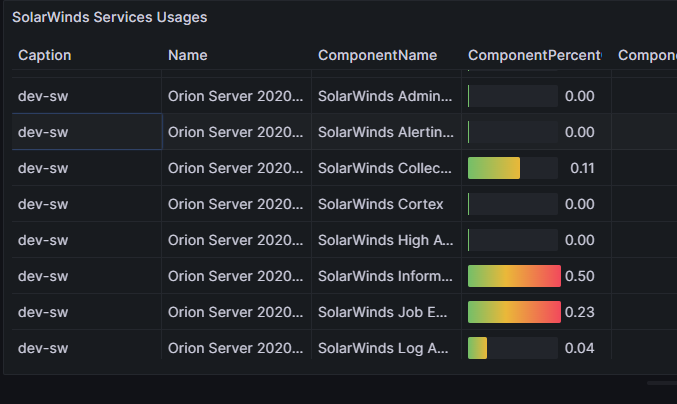Select dev-sw cell in SolarWinds Collector row
This screenshot has height=404, width=677.
pos(87,168)
